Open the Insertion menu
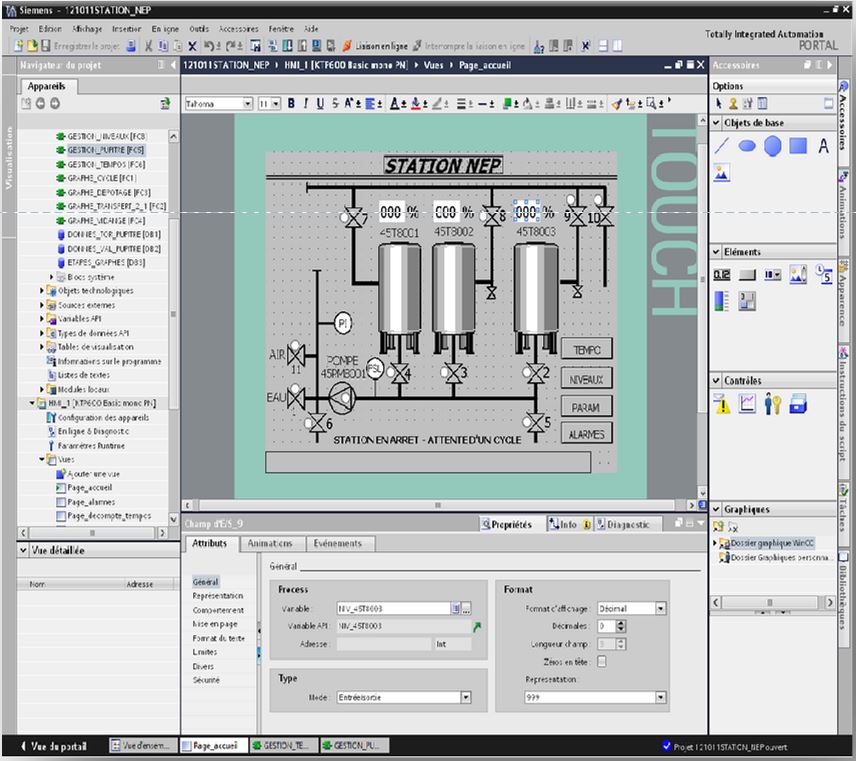This screenshot has width=856, height=761. tap(126, 28)
